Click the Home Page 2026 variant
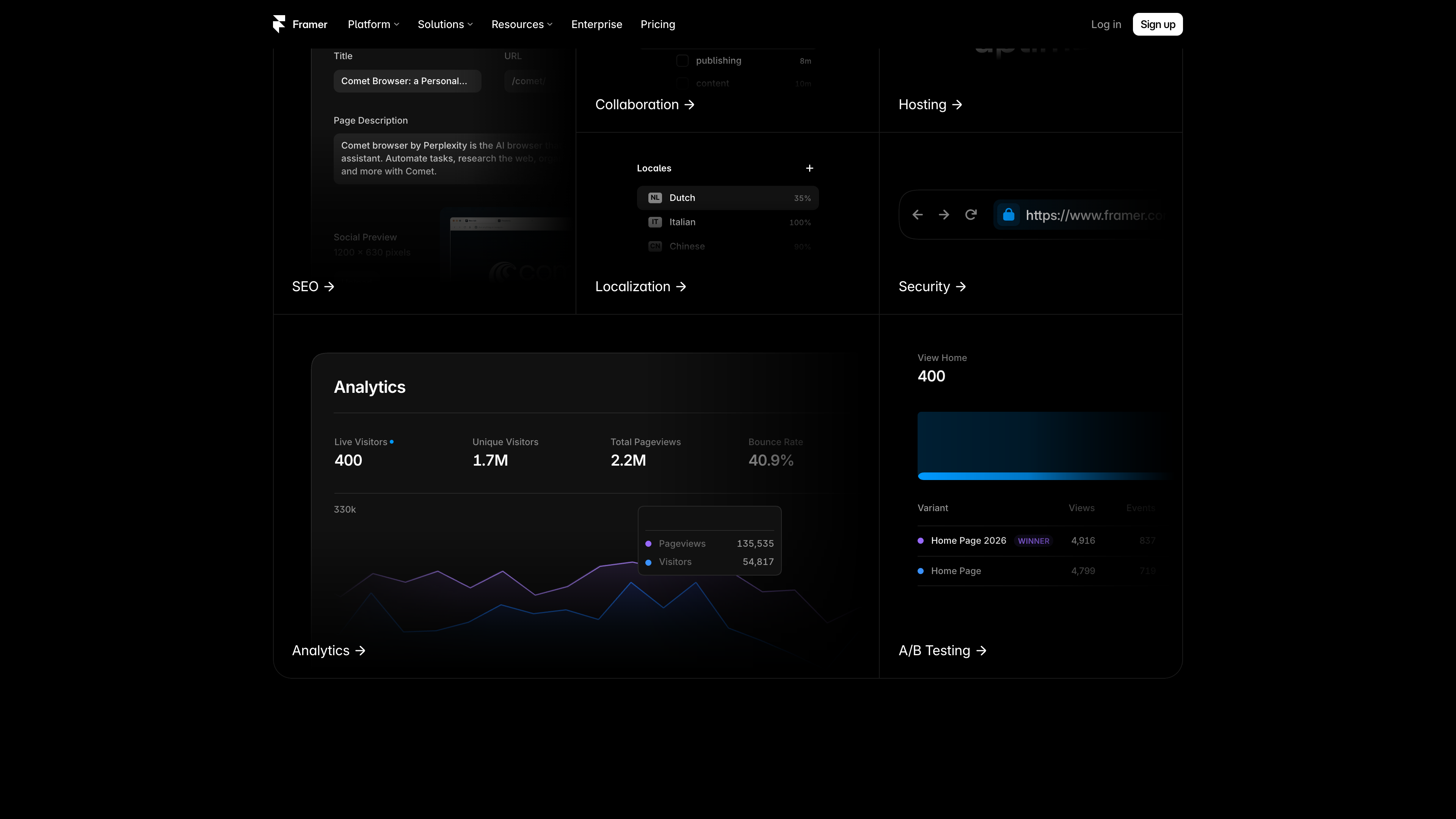Screen dimensions: 1456x819 coord(968,541)
